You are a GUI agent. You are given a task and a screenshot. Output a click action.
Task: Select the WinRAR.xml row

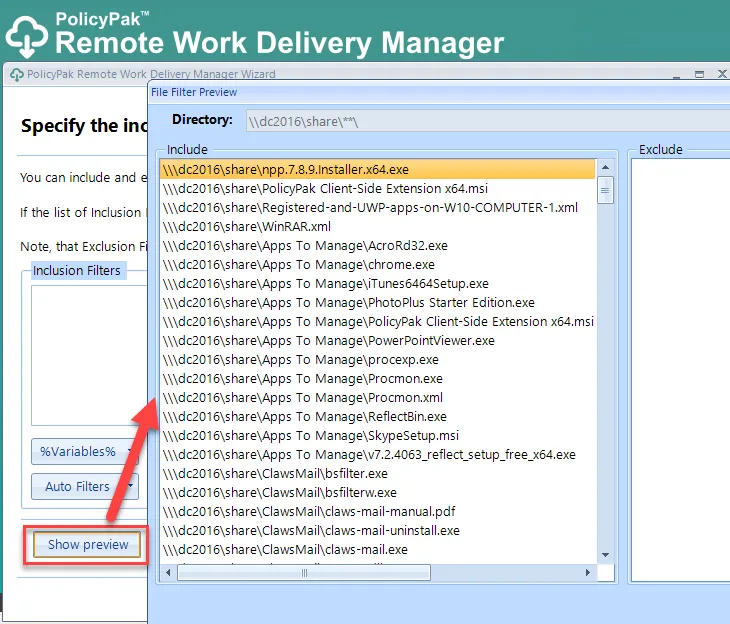[x=378, y=227]
